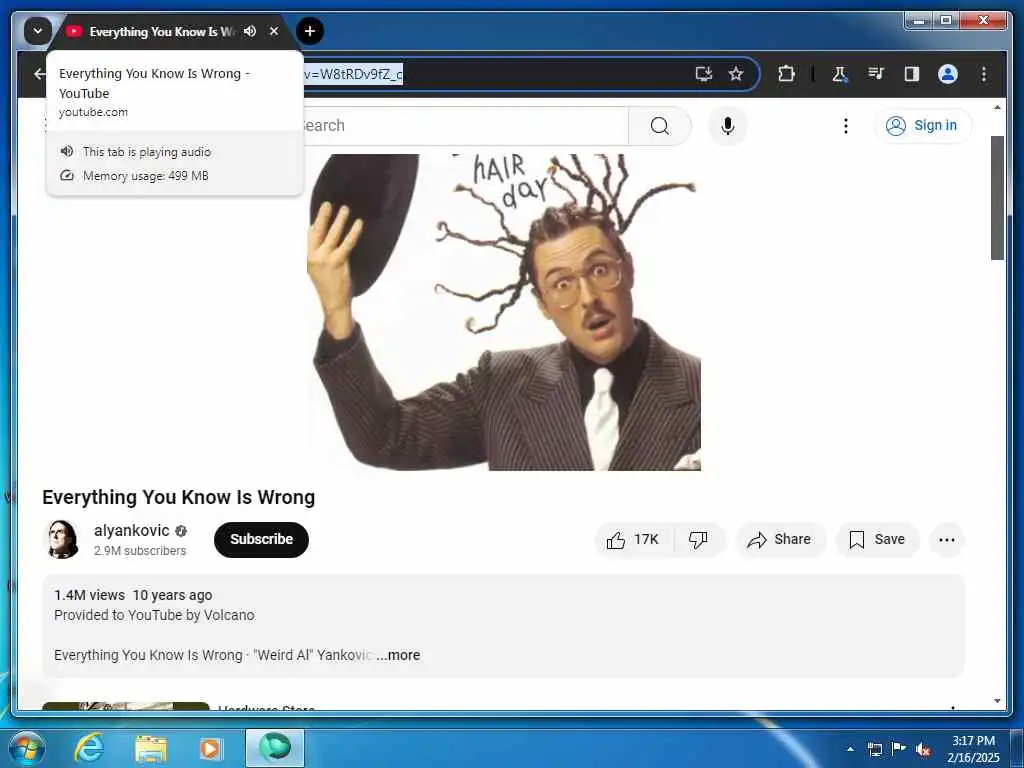Open the muted volume tray icon
Image resolution: width=1024 pixels, height=768 pixels.
click(x=923, y=749)
